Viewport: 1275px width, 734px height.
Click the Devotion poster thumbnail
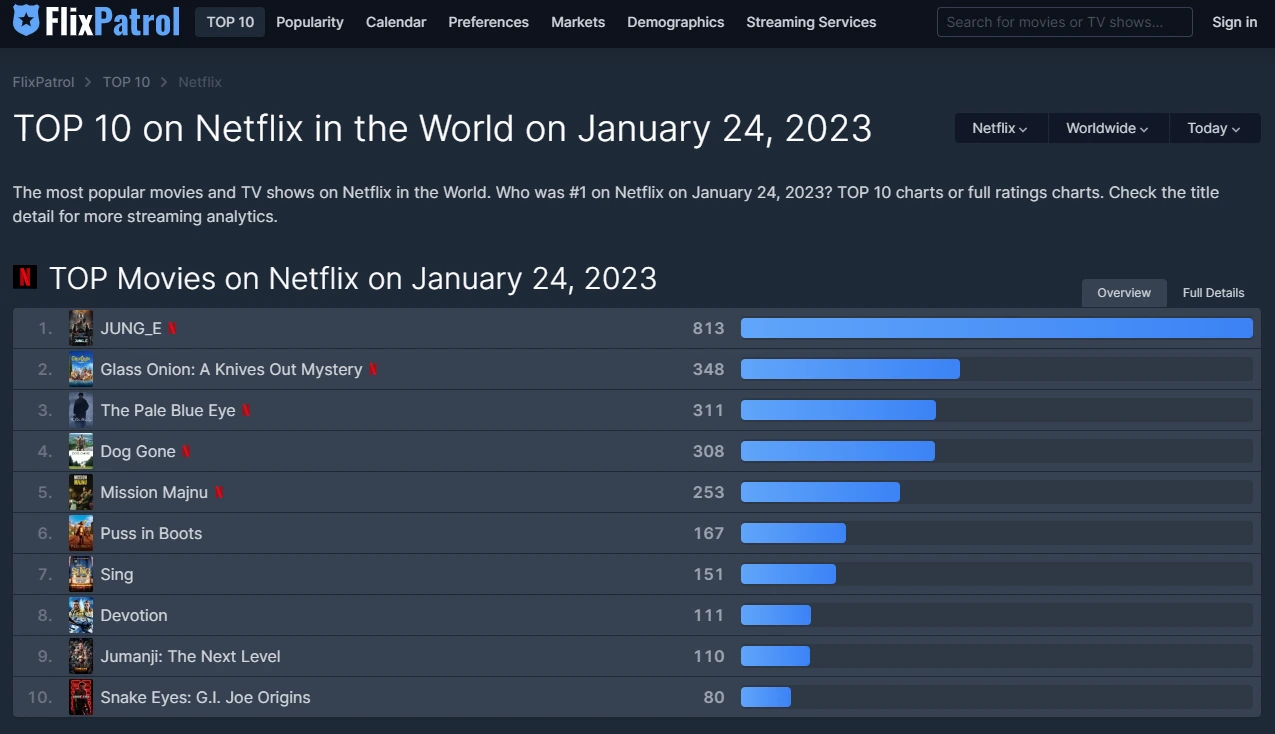pos(81,614)
